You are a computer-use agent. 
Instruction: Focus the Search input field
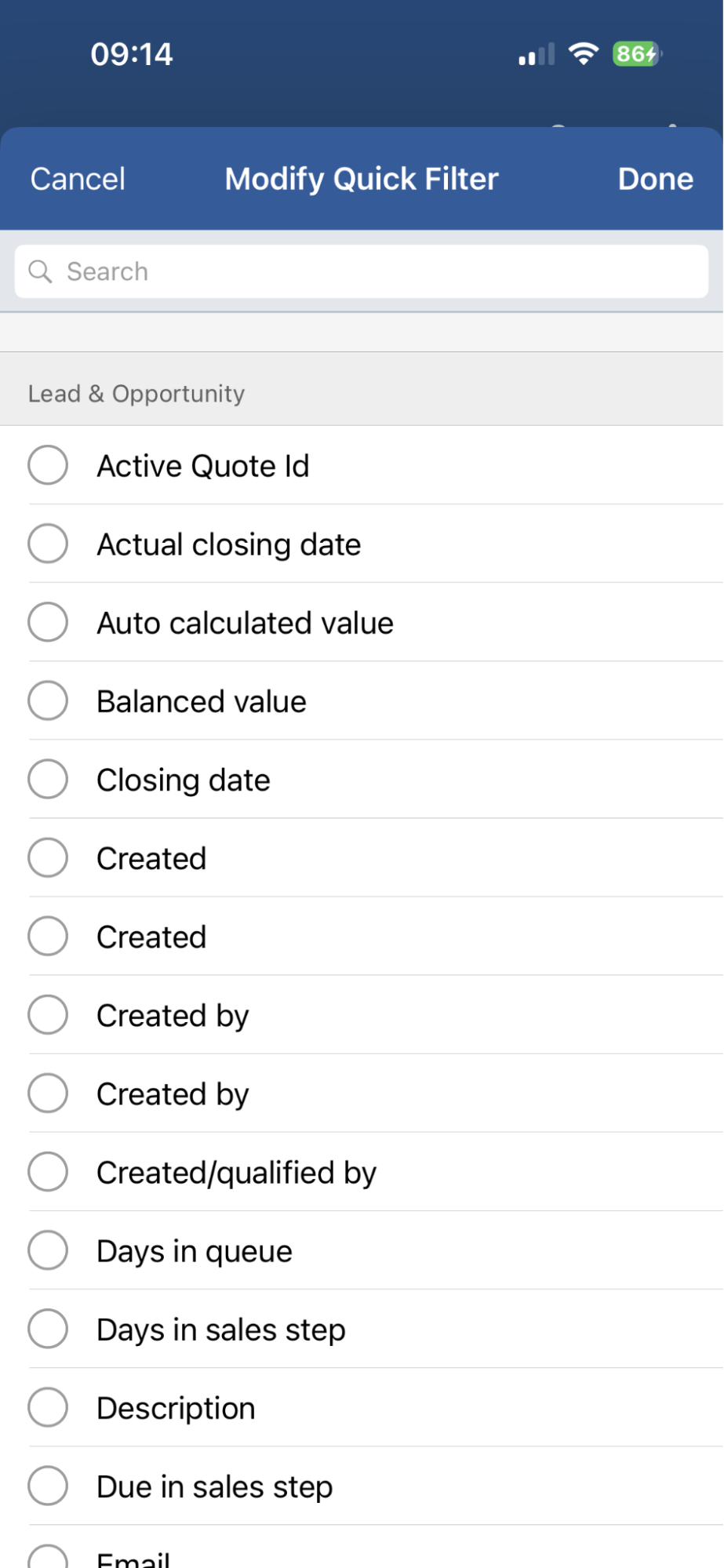pyautogui.click(x=377, y=271)
